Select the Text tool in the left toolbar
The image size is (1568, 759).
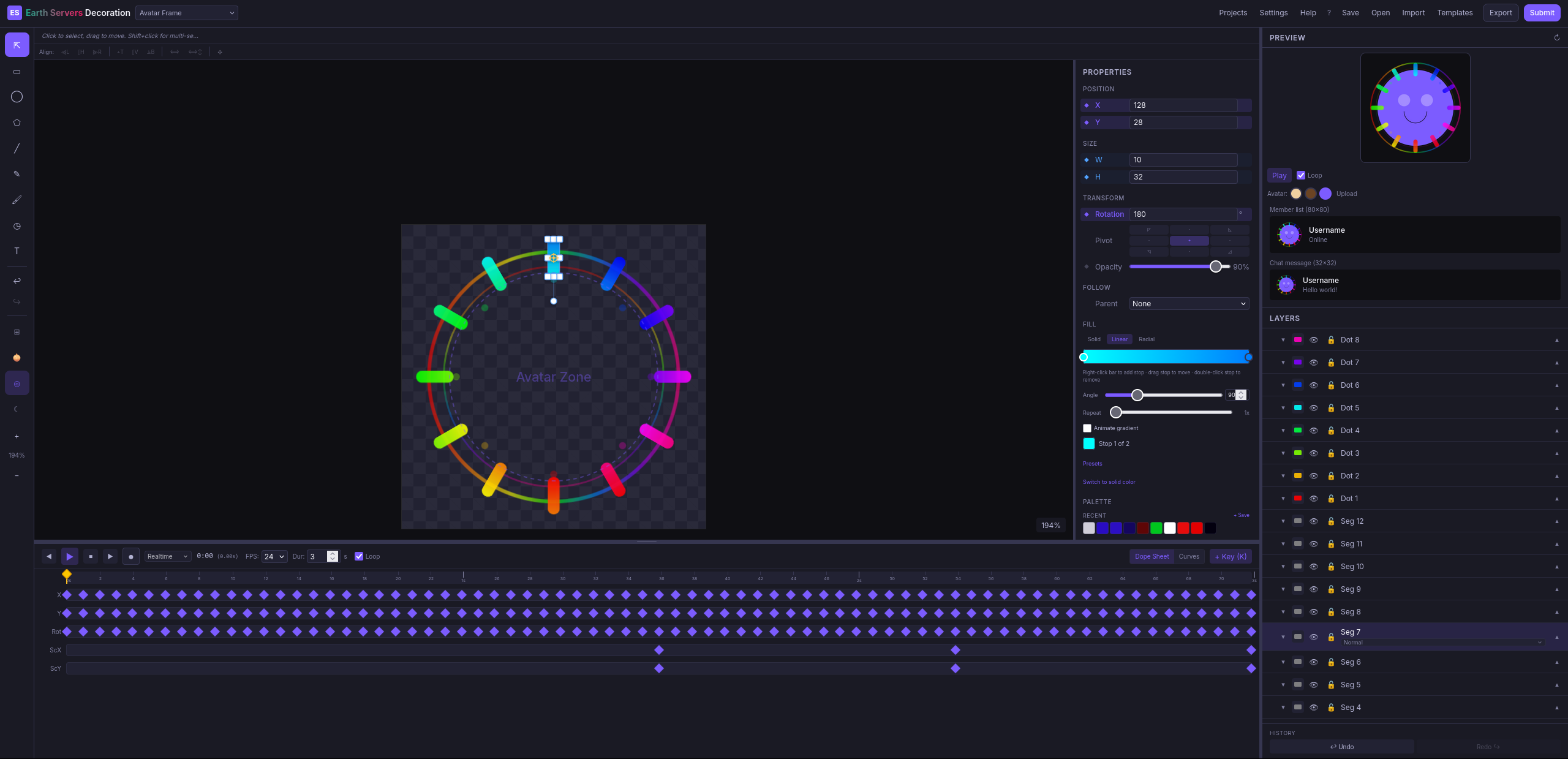click(17, 251)
